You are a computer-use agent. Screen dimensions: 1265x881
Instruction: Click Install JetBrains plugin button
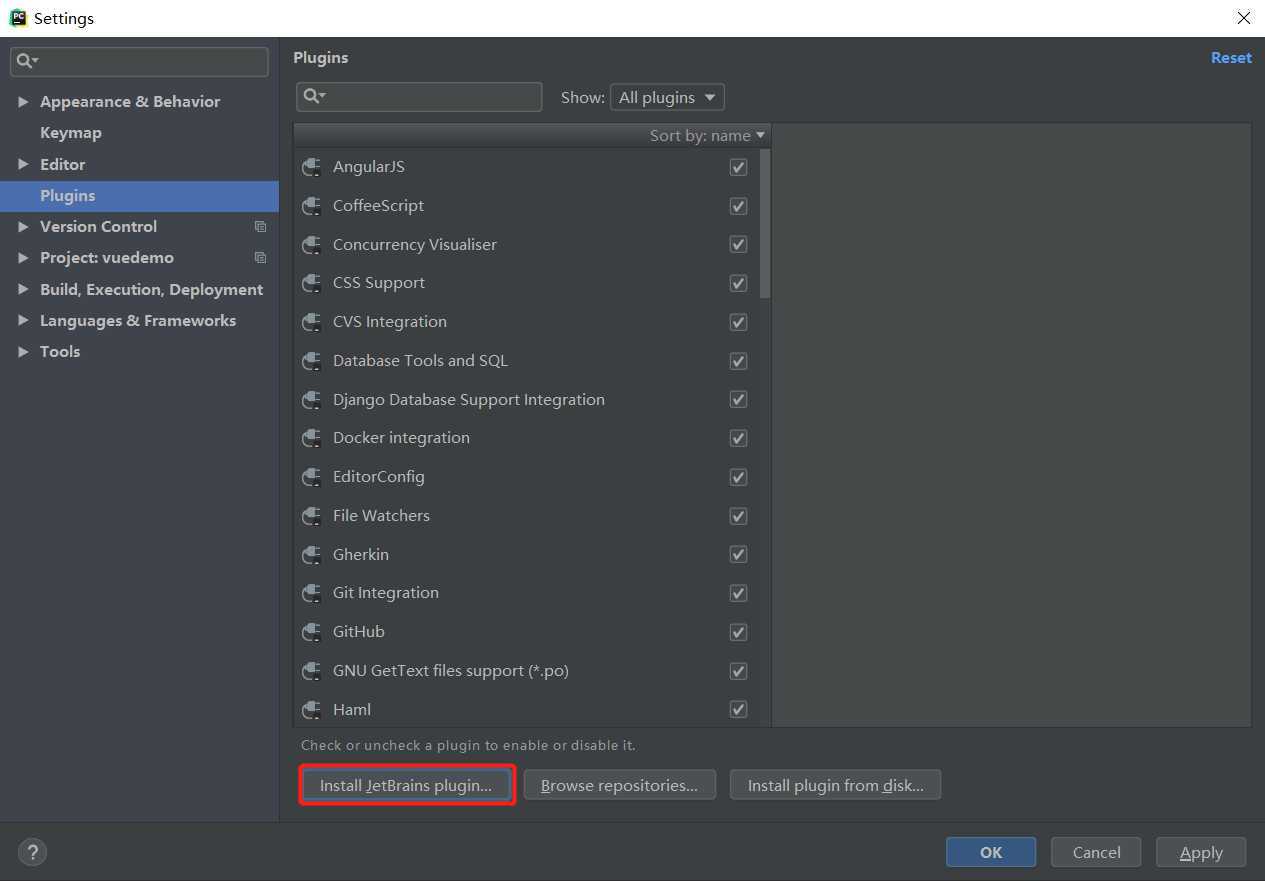point(406,785)
